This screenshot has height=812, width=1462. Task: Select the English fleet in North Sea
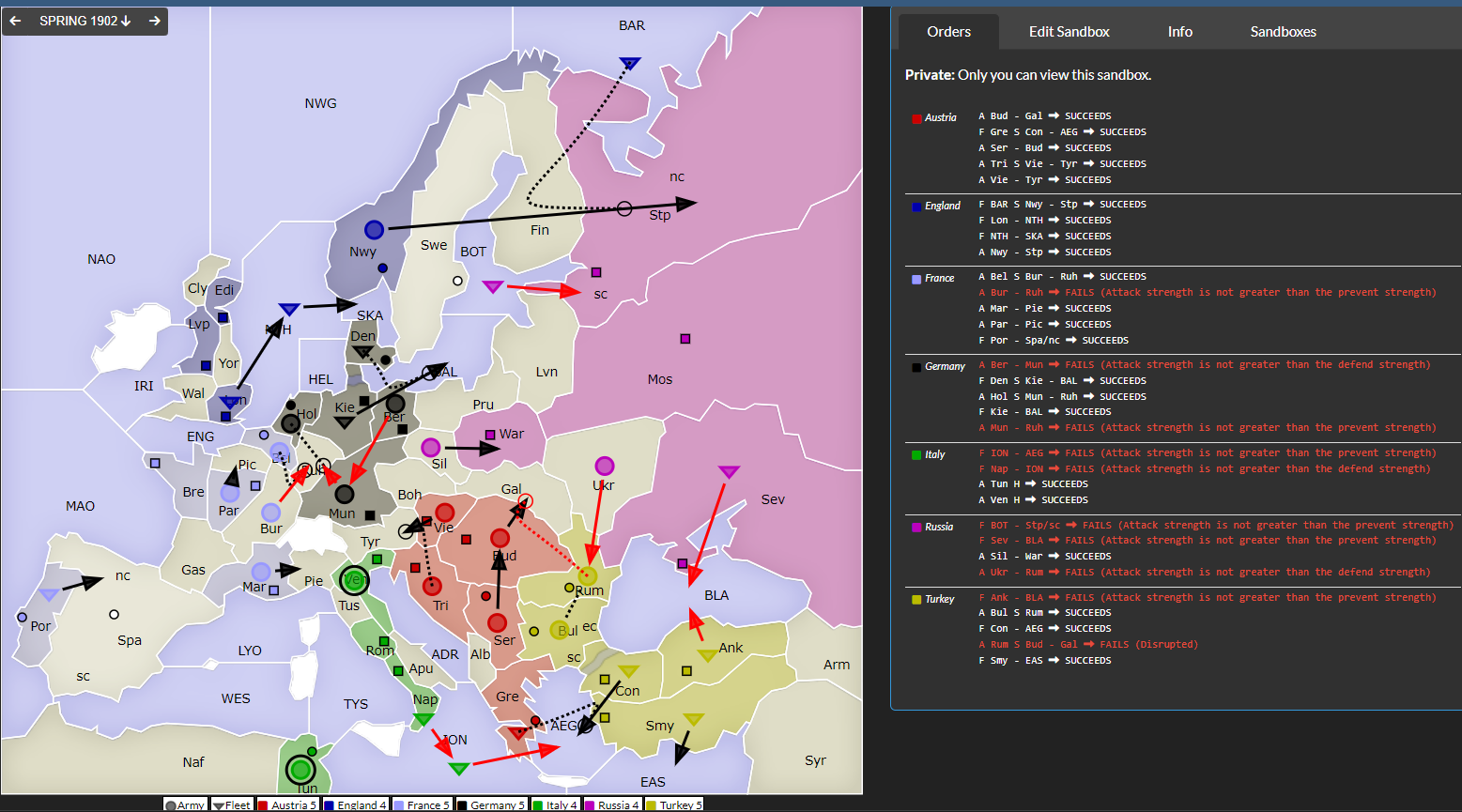289,309
